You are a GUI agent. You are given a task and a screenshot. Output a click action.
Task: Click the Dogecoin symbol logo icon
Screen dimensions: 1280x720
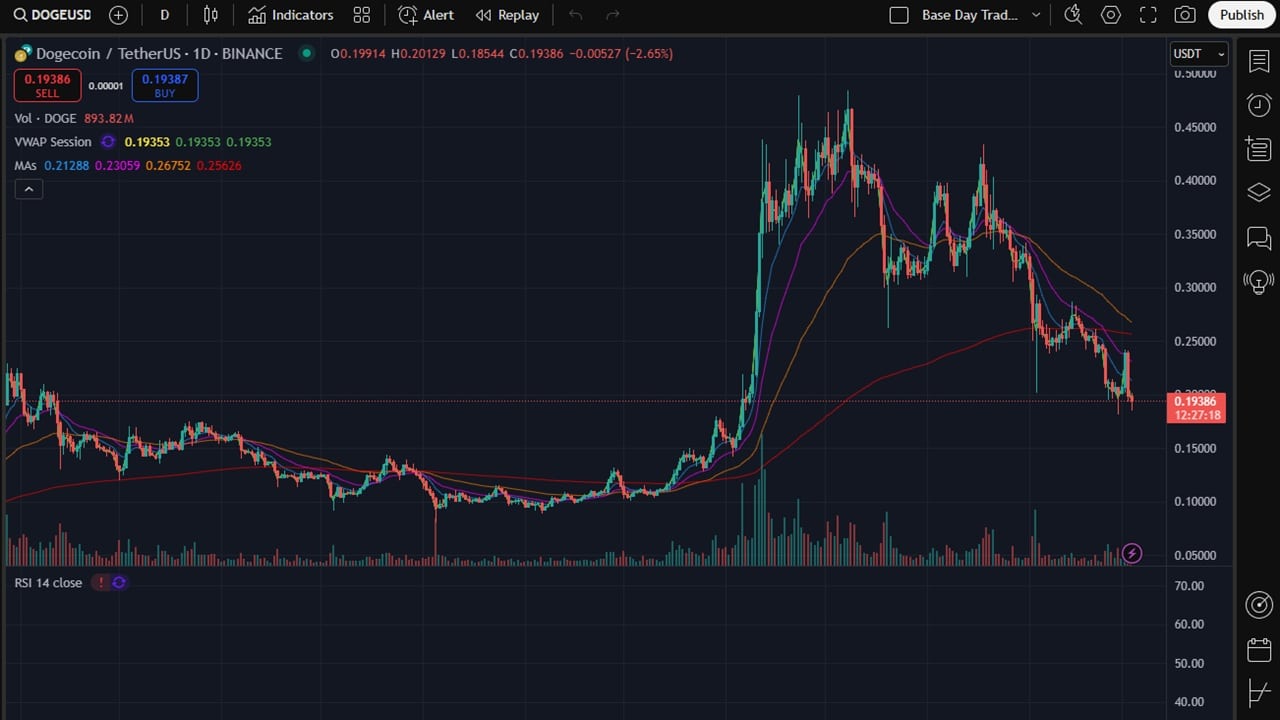coord(23,53)
